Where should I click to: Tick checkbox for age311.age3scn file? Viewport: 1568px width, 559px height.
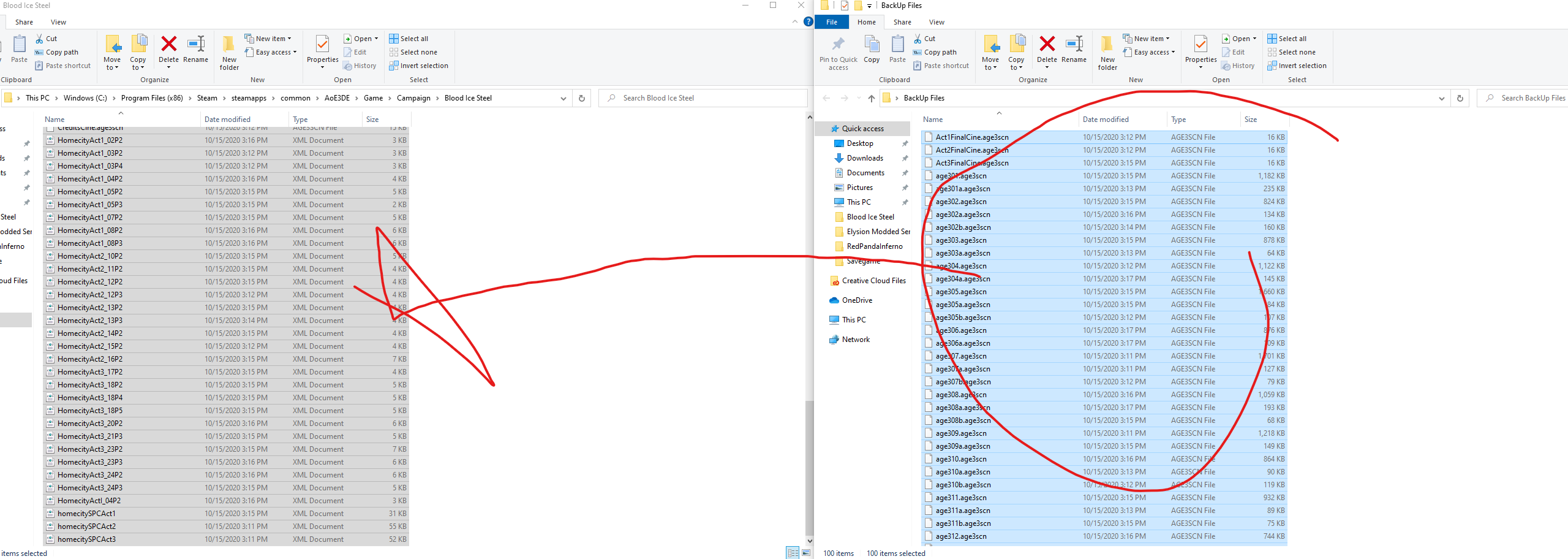pyautogui.click(x=929, y=498)
